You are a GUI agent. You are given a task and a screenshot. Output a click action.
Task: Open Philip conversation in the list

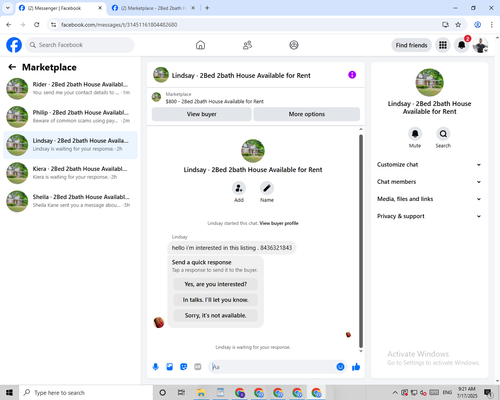70,117
